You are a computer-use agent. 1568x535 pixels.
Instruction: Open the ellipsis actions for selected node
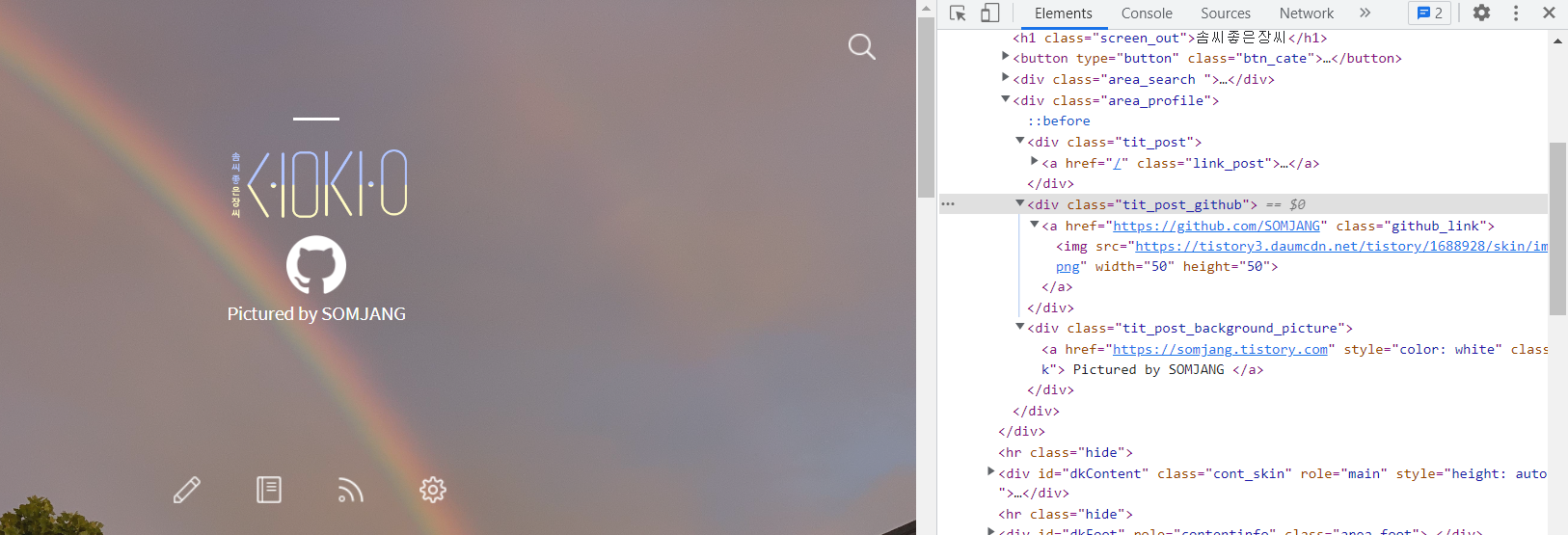pyautogui.click(x=948, y=204)
